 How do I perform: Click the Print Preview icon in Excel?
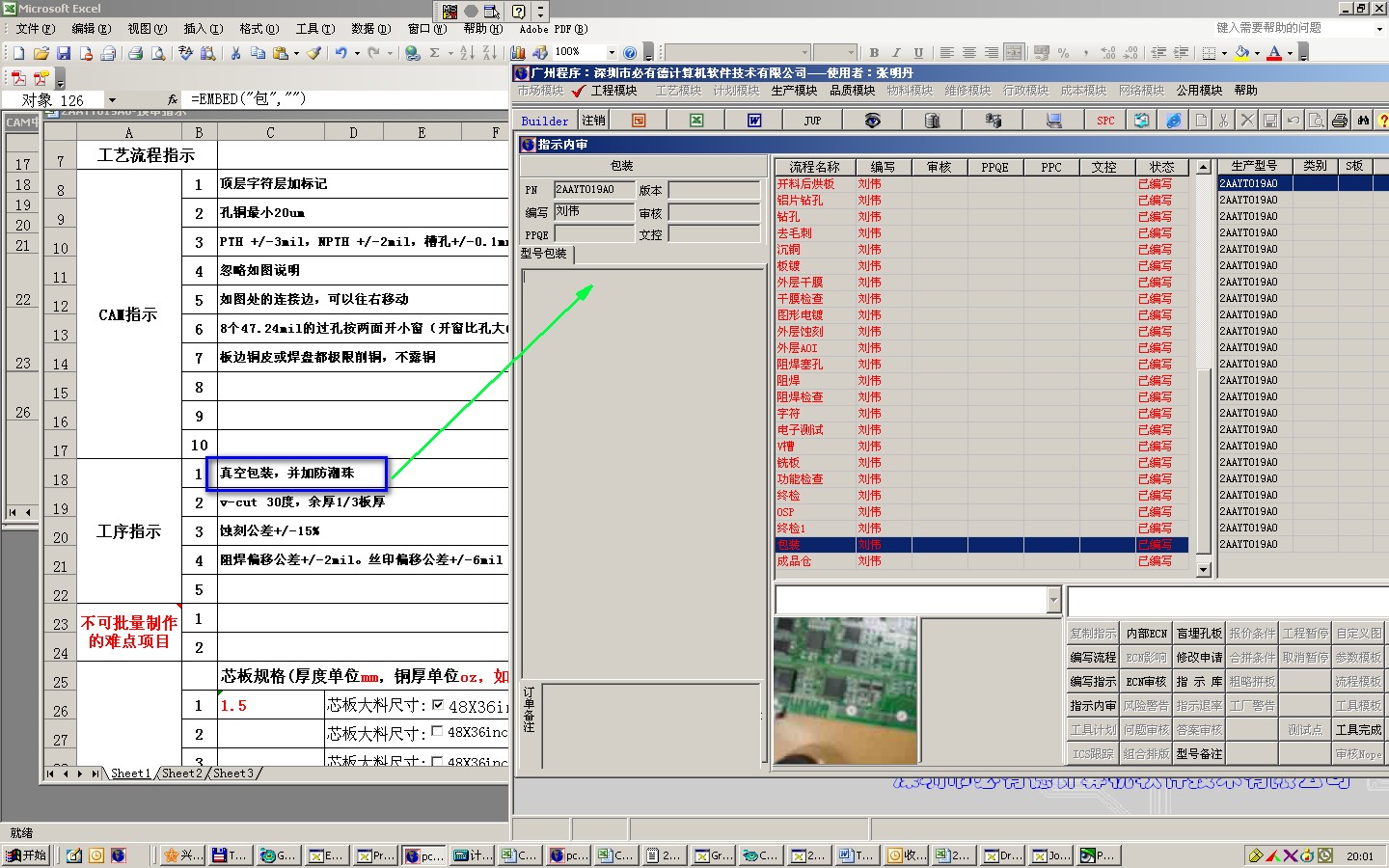pos(158,53)
